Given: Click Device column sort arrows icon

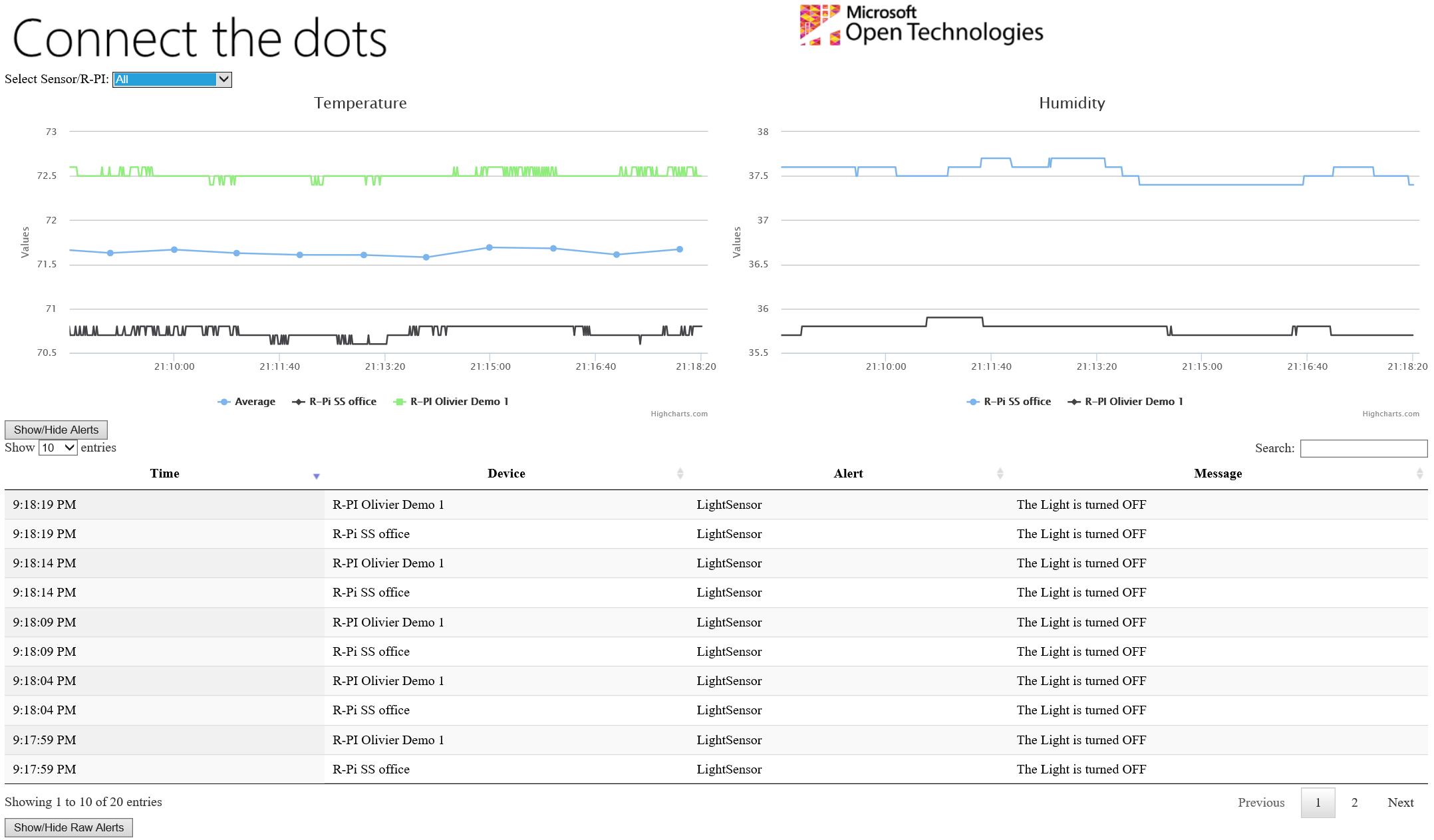Looking at the screenshot, I should pyautogui.click(x=680, y=474).
